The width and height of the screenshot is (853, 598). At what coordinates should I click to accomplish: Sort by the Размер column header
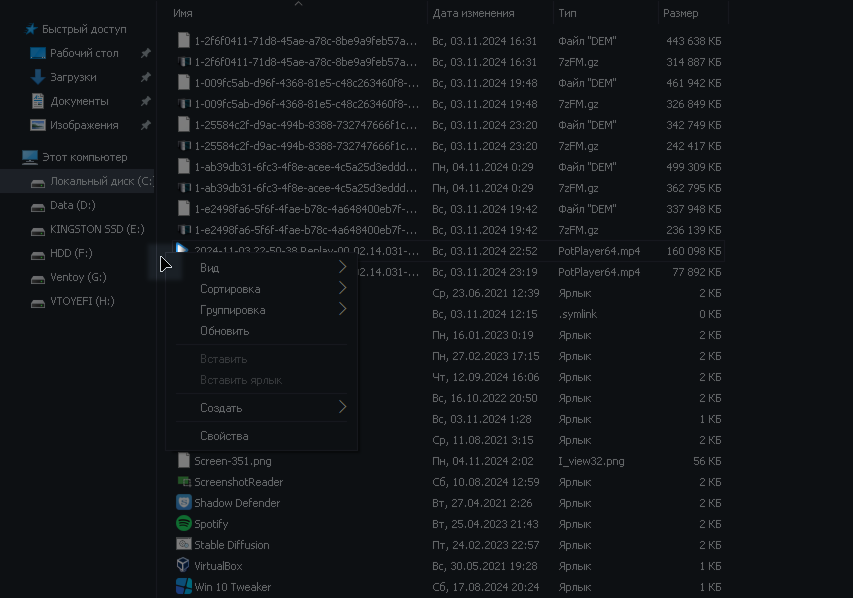coord(681,13)
